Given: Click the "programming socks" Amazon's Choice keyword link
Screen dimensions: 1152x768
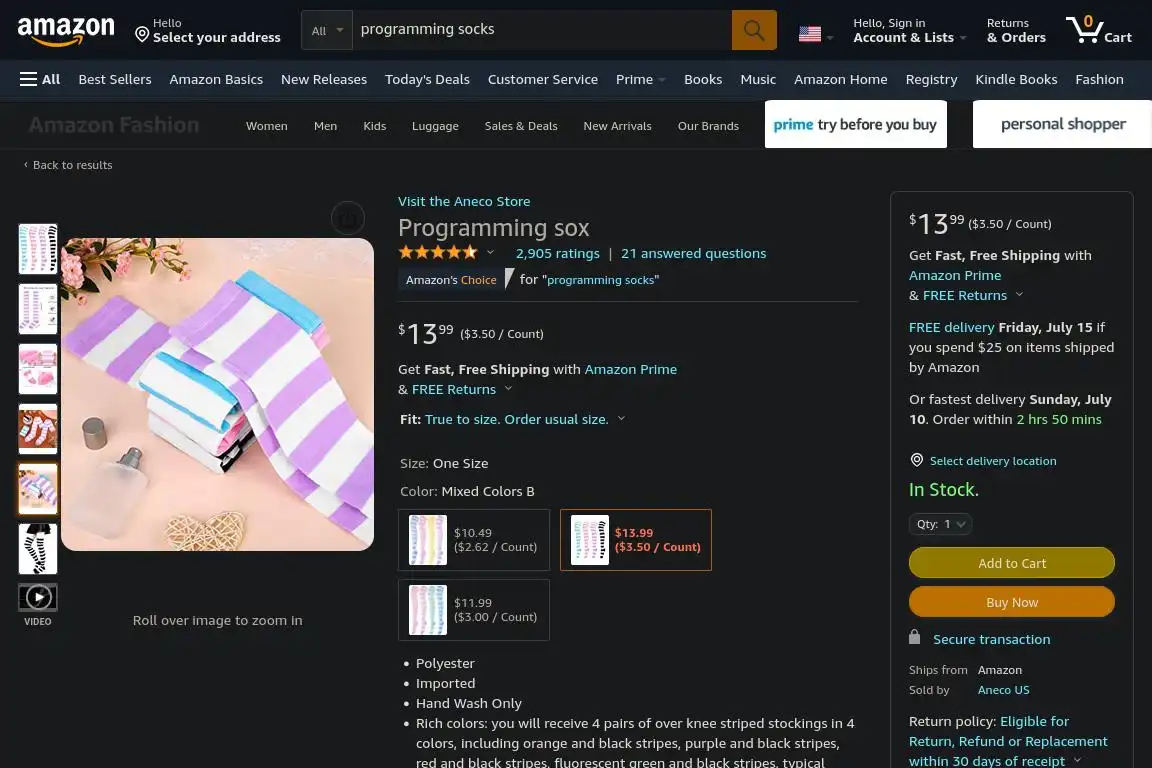Looking at the screenshot, I should click(x=600, y=280).
